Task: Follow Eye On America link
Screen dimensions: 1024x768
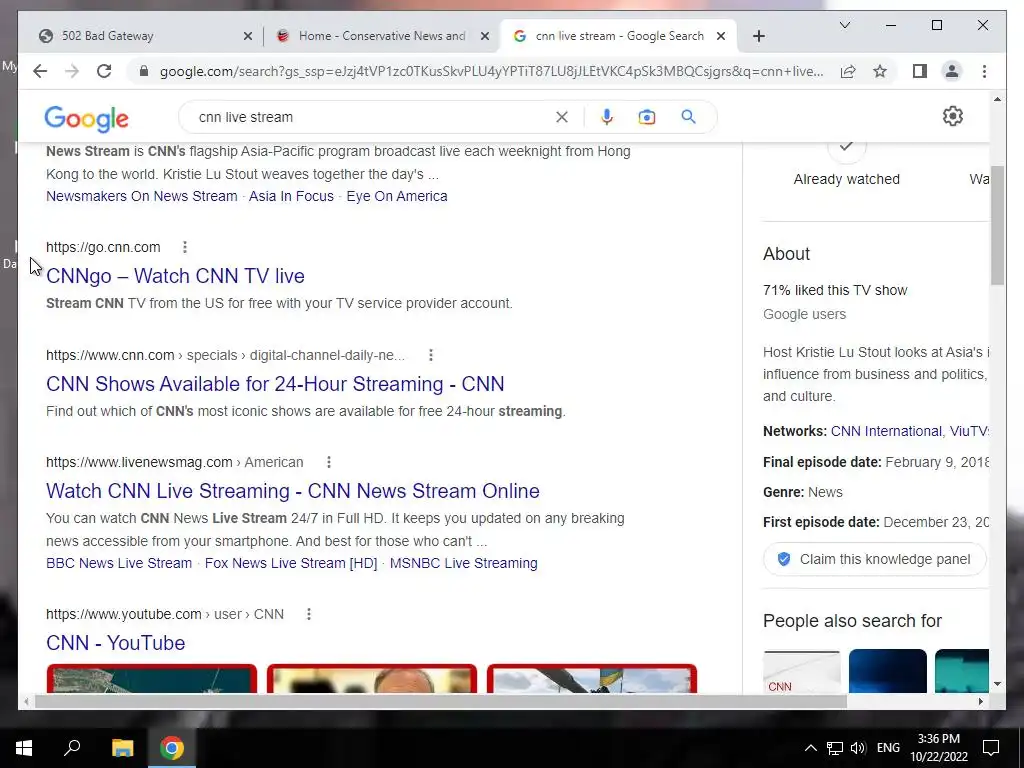Action: [397, 196]
